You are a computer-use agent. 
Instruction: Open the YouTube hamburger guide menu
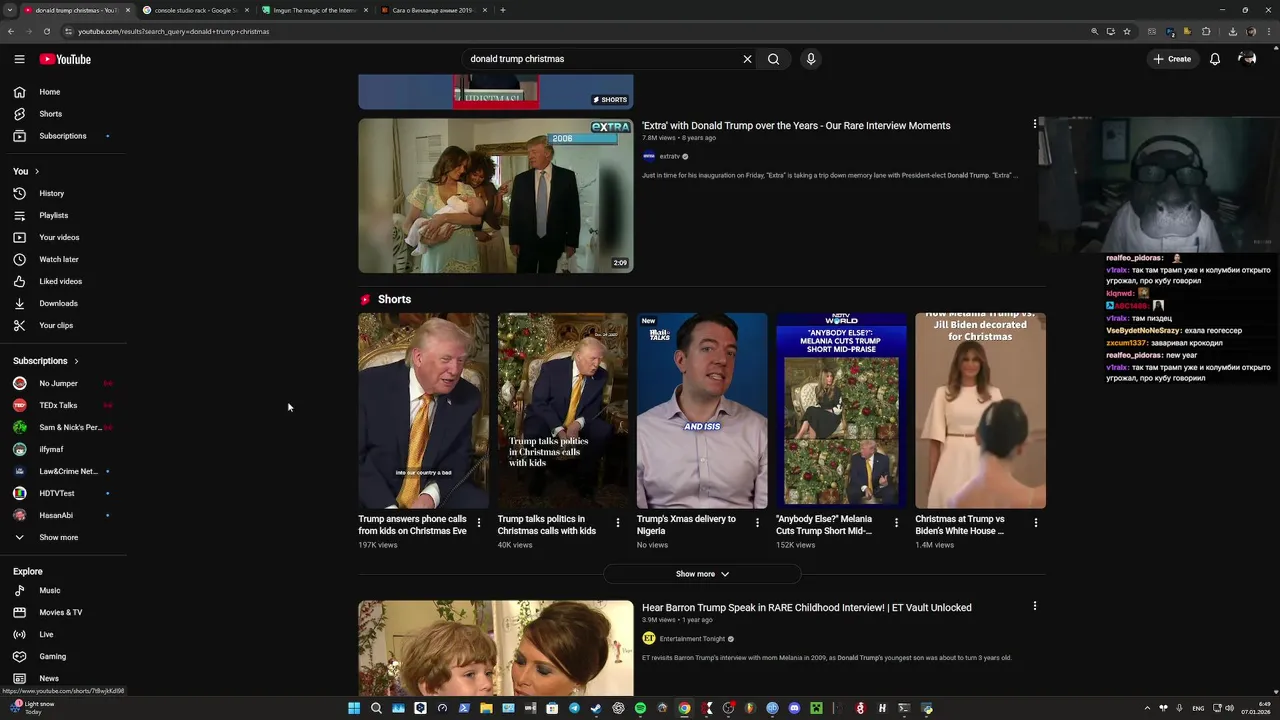pyautogui.click(x=19, y=59)
